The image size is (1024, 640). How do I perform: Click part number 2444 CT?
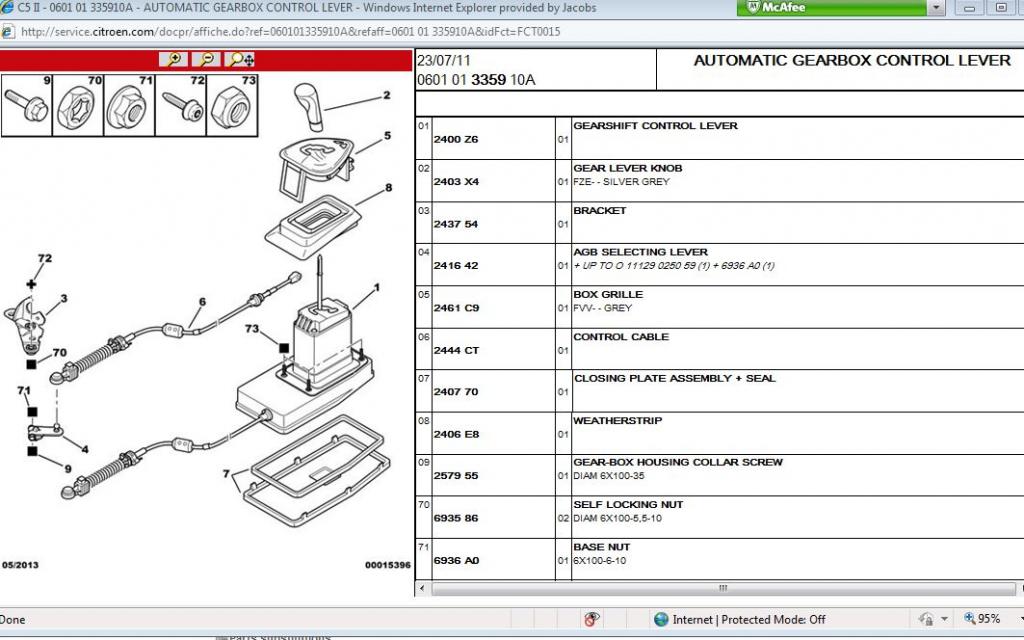point(456,350)
